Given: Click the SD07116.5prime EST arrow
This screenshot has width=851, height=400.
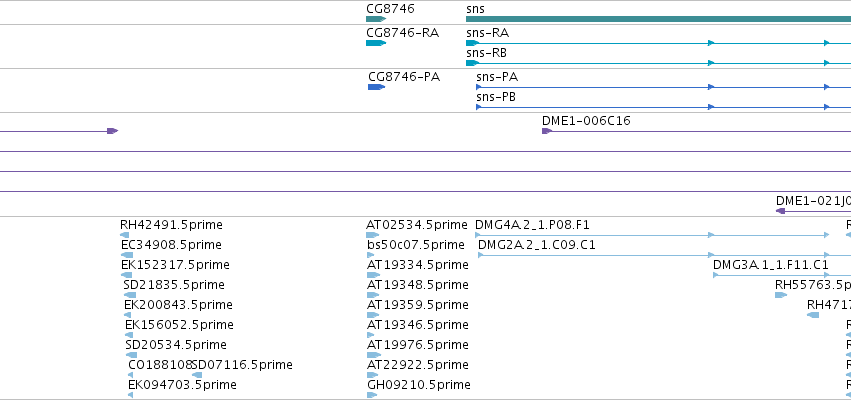Looking at the screenshot, I should click(x=197, y=375).
